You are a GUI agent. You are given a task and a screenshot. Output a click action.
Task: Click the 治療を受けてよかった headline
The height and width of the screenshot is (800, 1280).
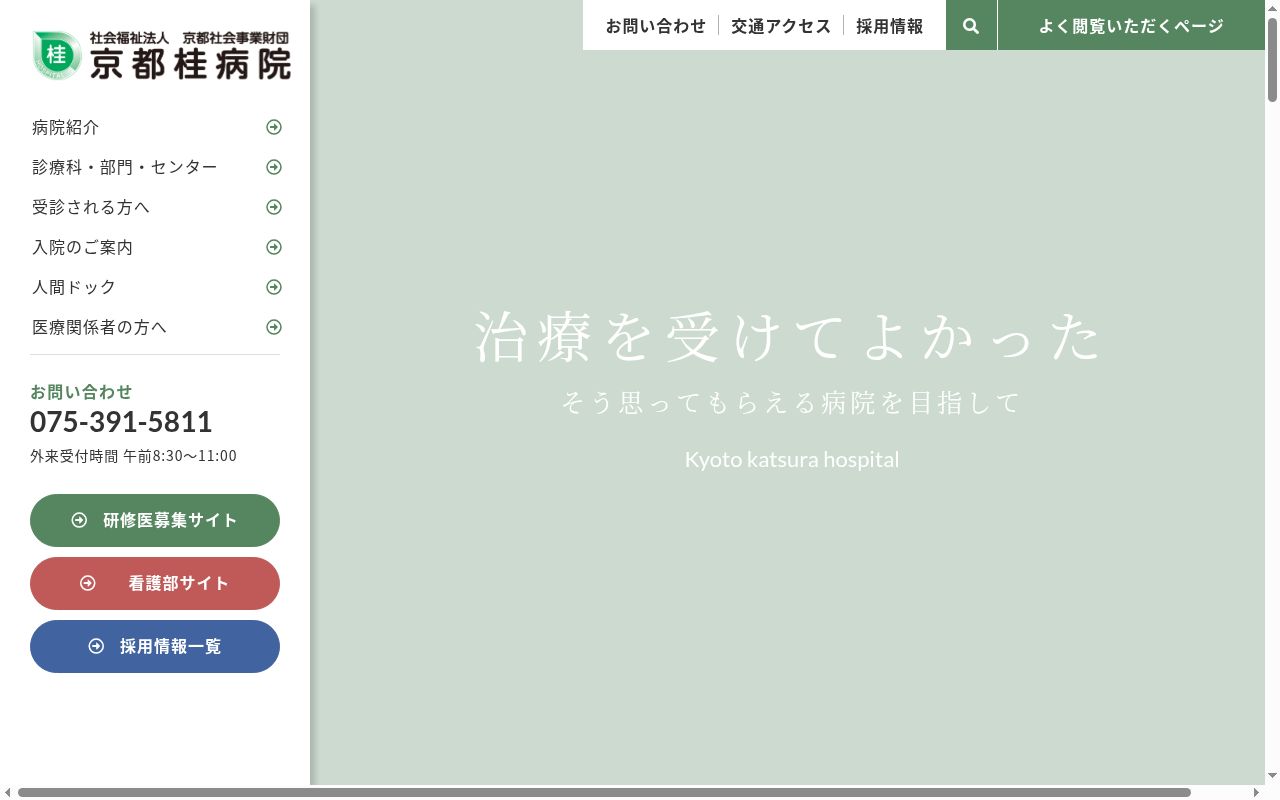click(789, 336)
